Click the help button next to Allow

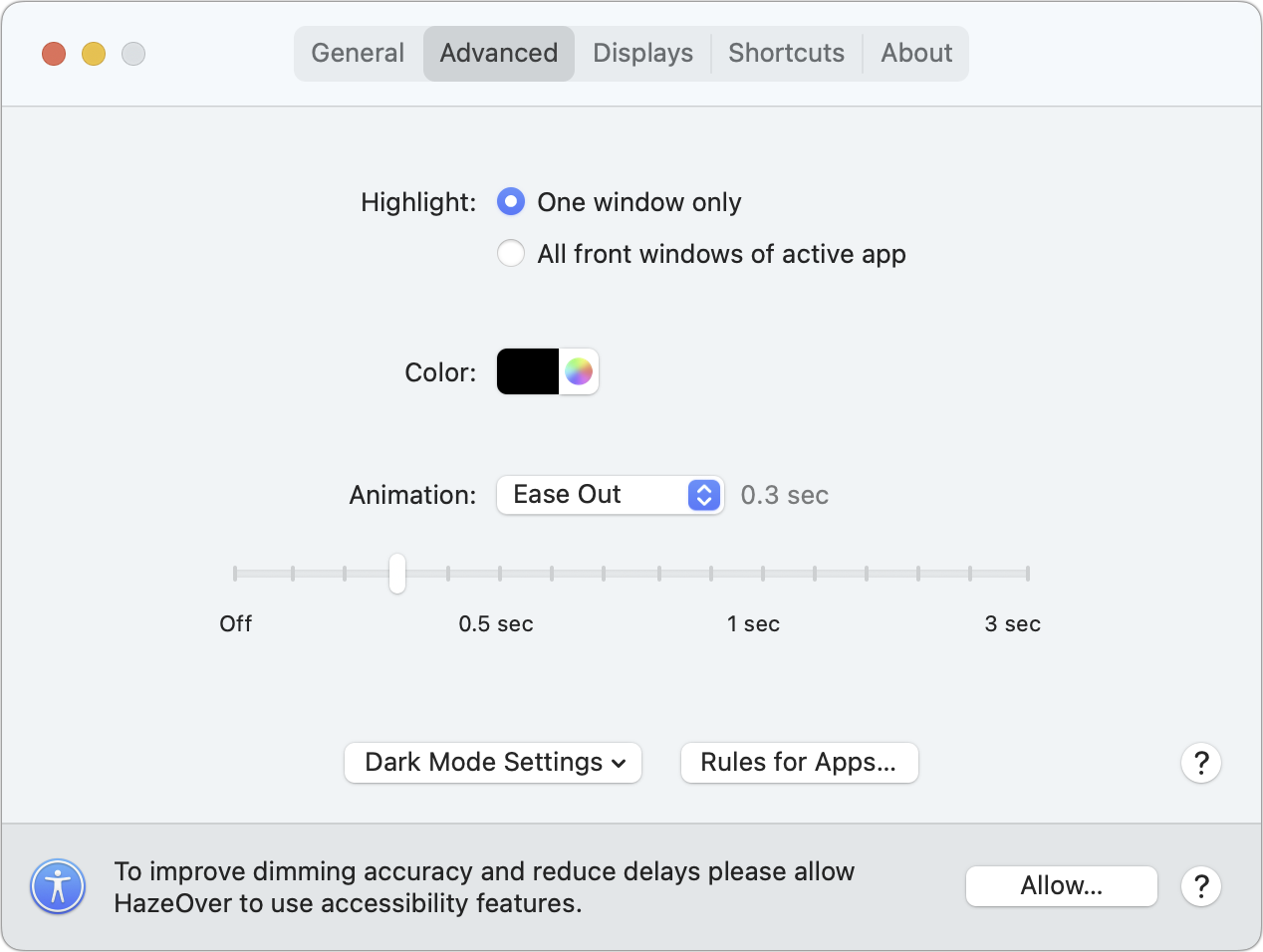click(1201, 886)
